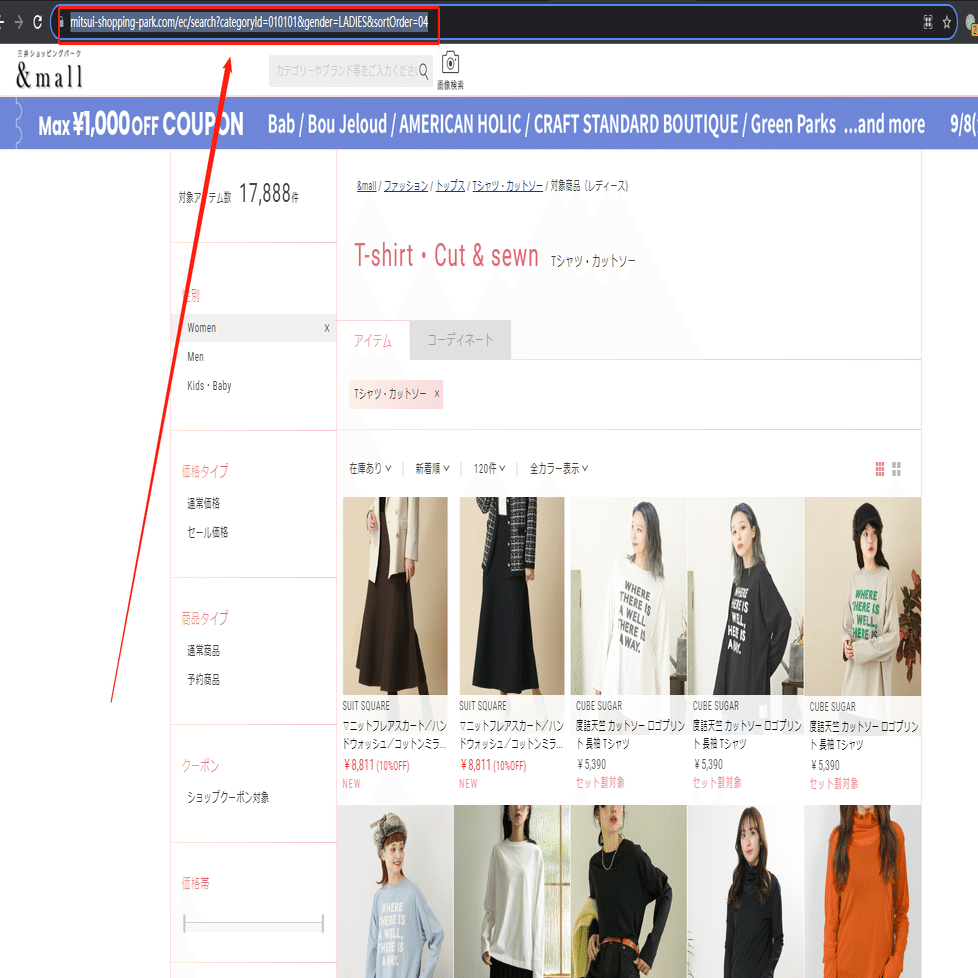Switch to large grid view icon

pyautogui.click(x=896, y=469)
